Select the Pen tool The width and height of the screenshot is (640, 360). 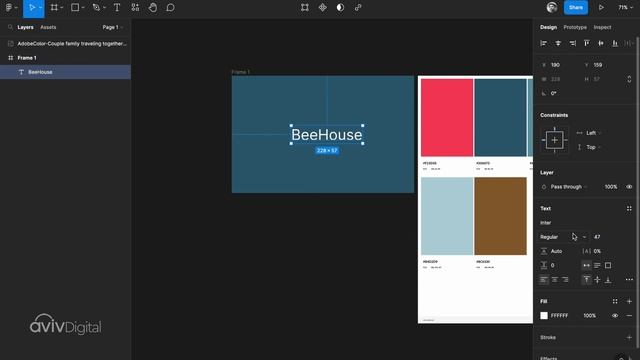pyautogui.click(x=96, y=7)
